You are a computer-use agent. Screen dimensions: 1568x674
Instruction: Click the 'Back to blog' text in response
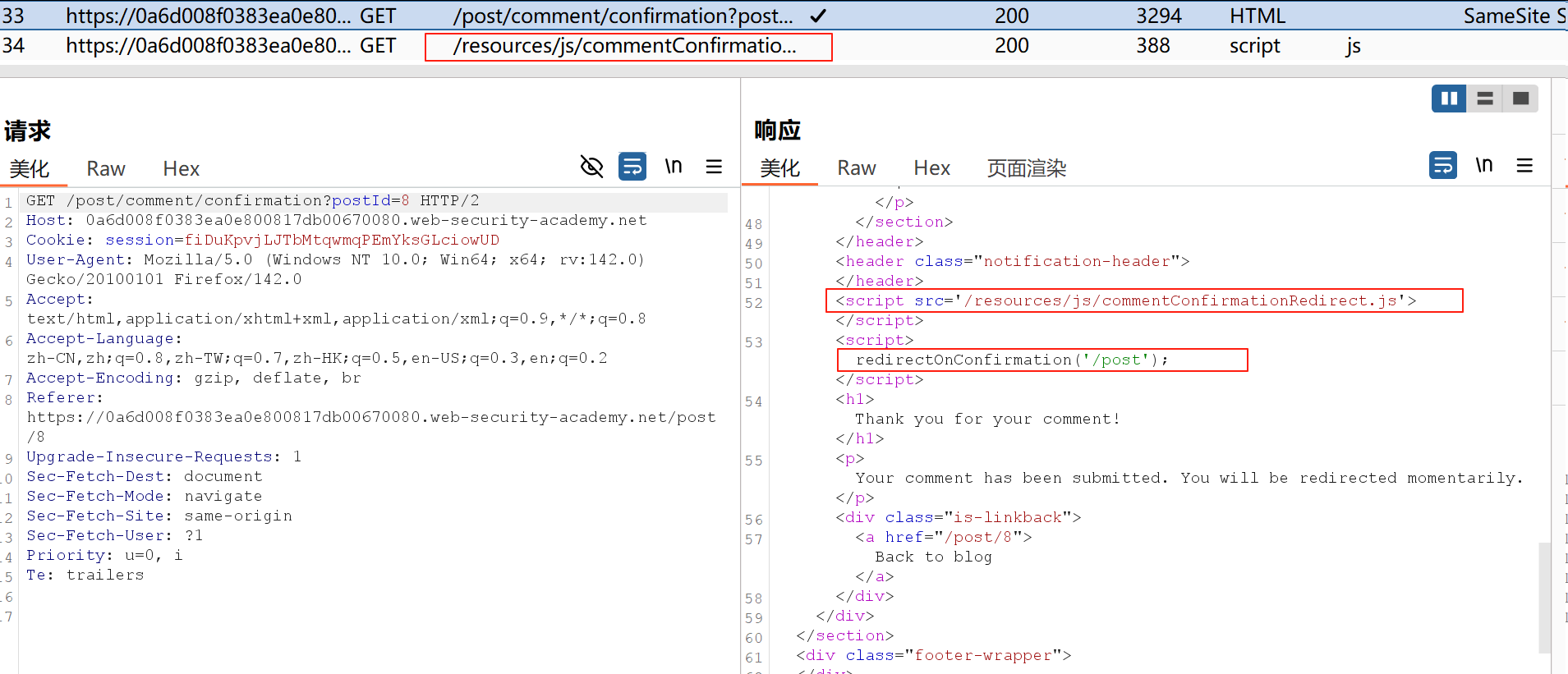tap(933, 557)
